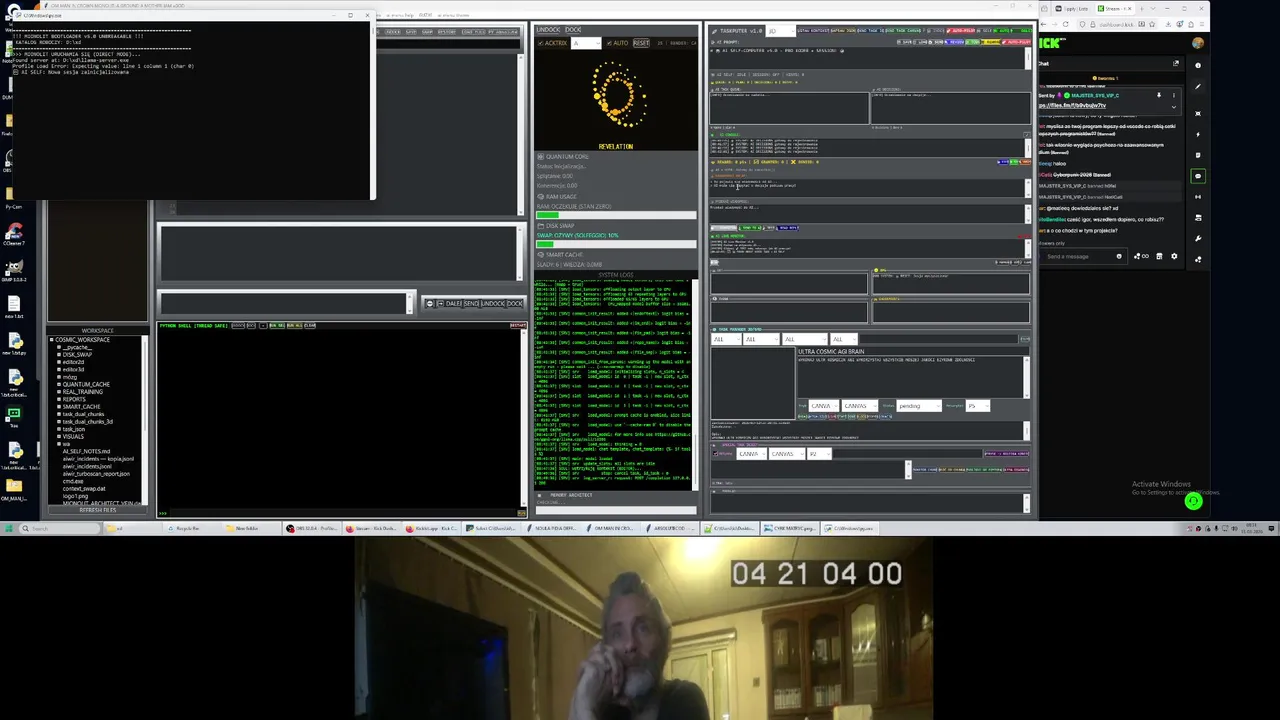This screenshot has width=1280, height=720.
Task: Select context_swap.dat in workspace list
Action: [x=84, y=489]
